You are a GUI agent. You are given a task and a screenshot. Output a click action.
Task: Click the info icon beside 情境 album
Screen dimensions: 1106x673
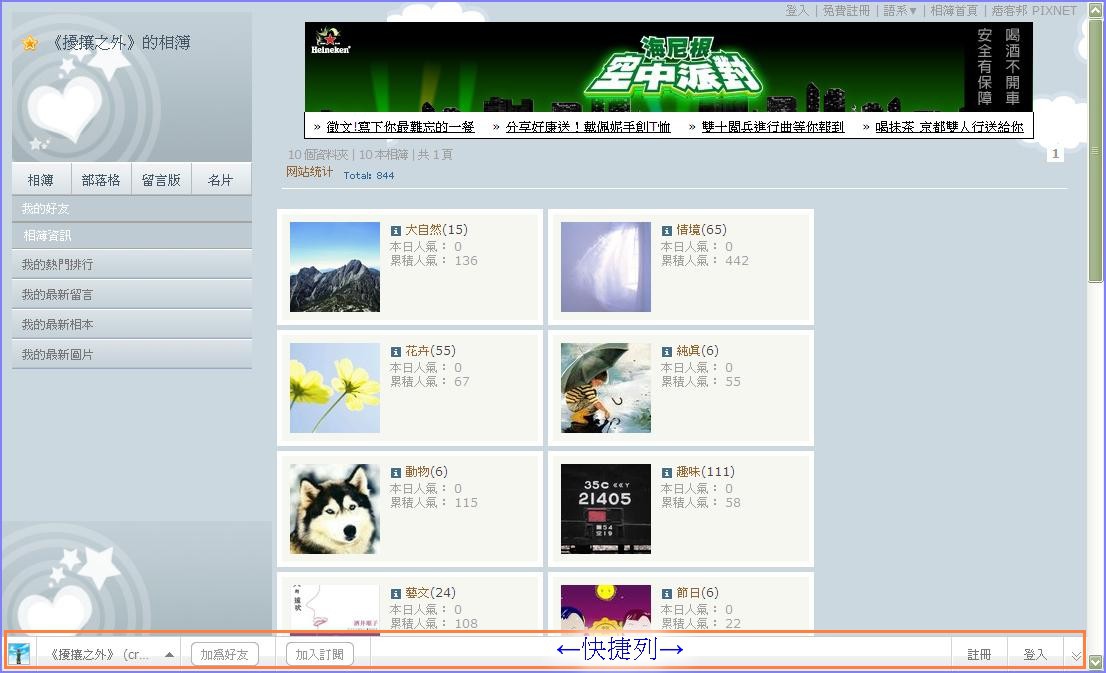coord(667,231)
